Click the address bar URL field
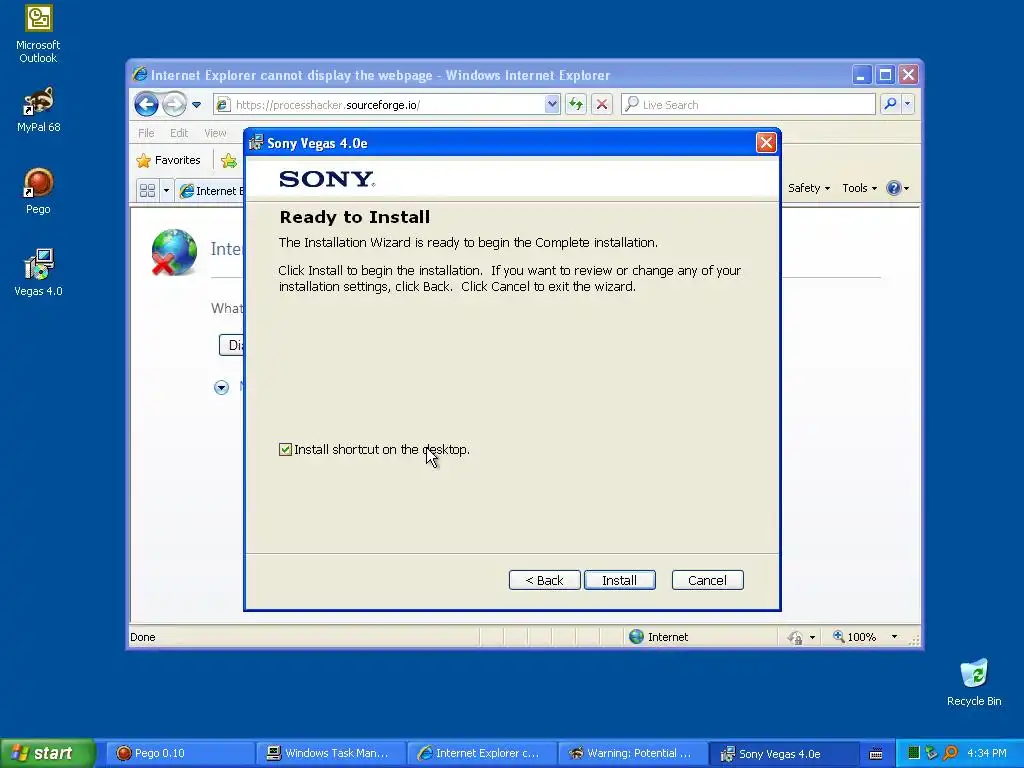Image resolution: width=1024 pixels, height=768 pixels. coord(388,104)
